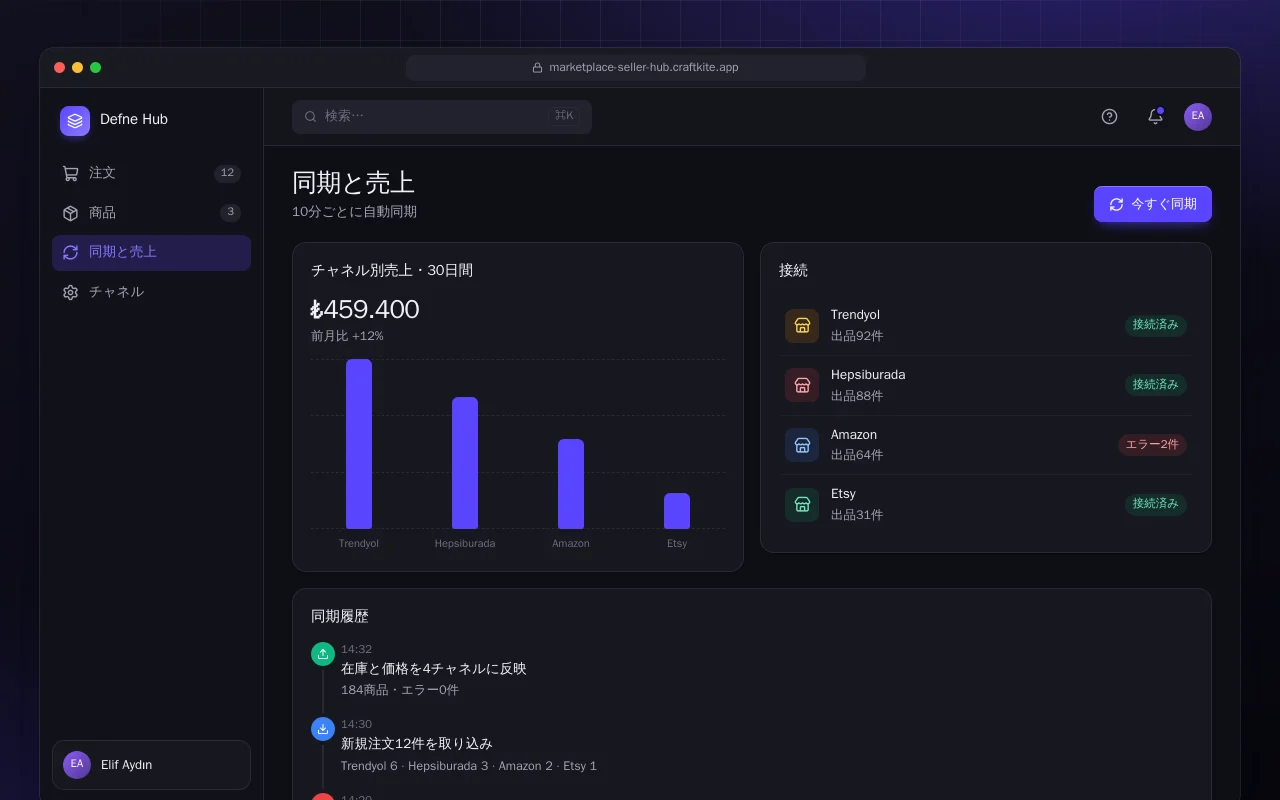Click the green upload icon at 14:32
The image size is (1280, 800).
coord(323,654)
